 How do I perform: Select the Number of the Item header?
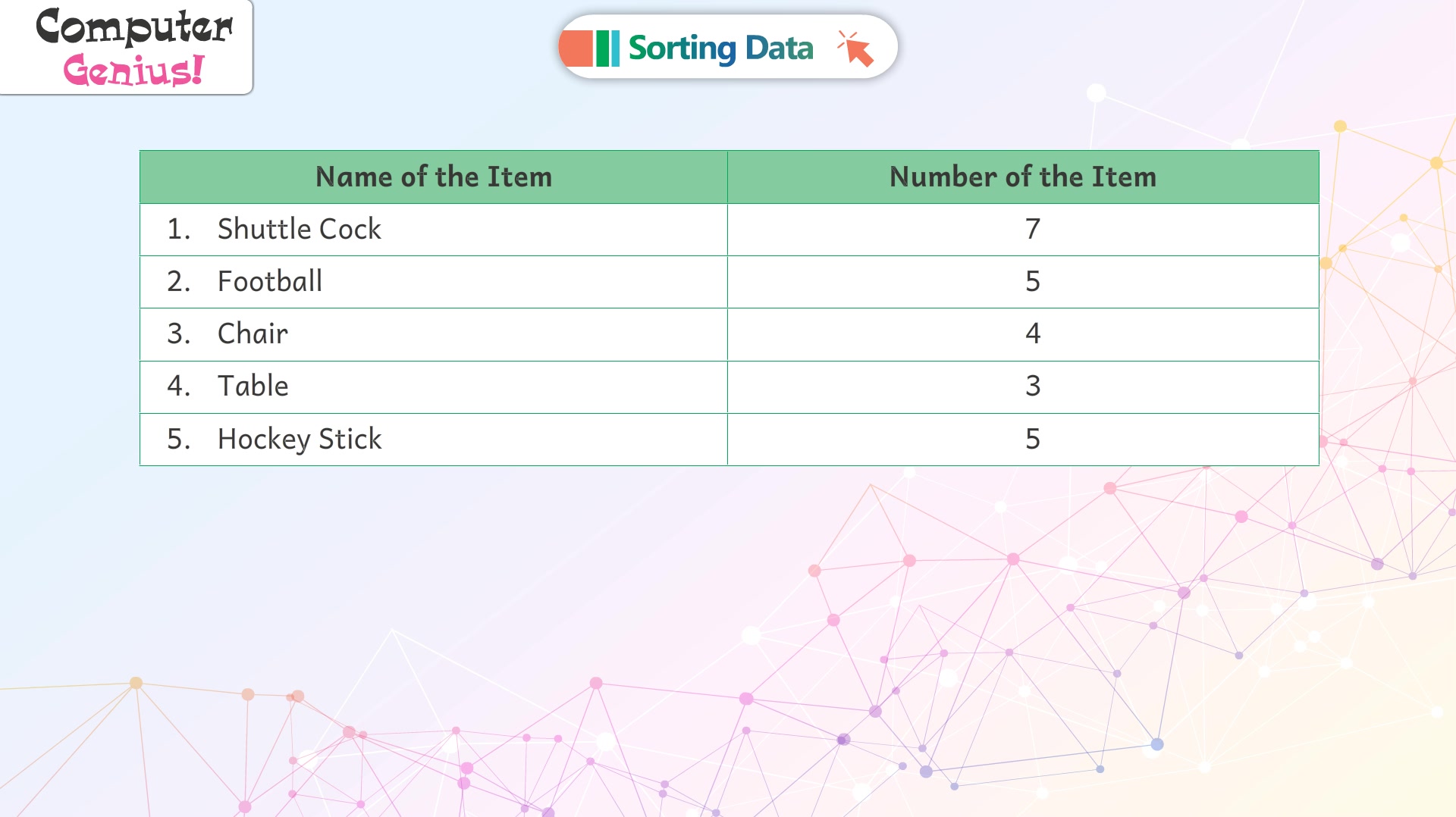[x=1023, y=177]
